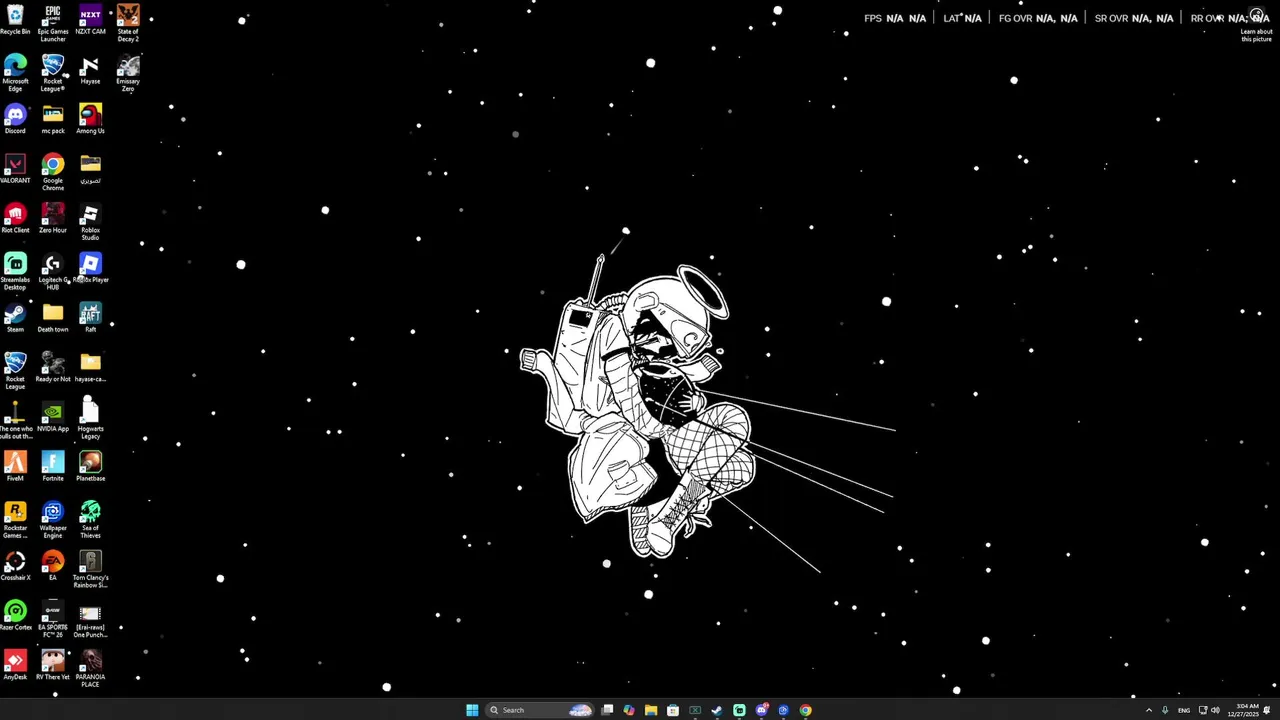Screen dimensions: 1280x720
Task: Select the Roblox Player icon
Action: click(x=90, y=268)
